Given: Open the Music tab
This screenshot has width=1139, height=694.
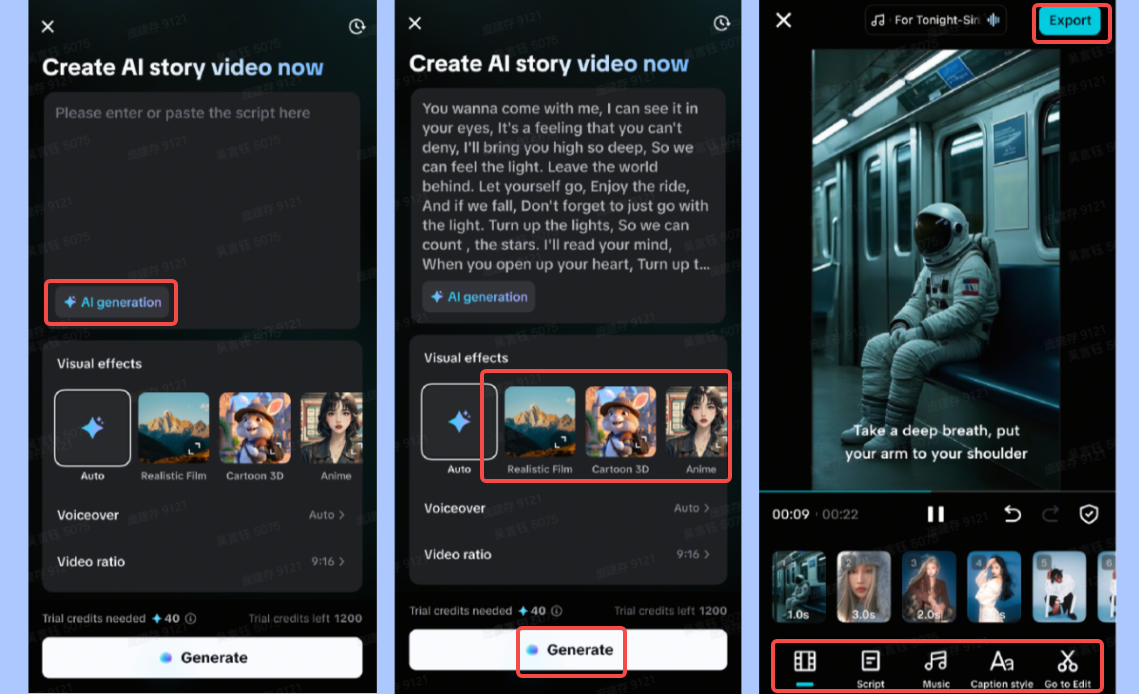Looking at the screenshot, I should [936, 669].
